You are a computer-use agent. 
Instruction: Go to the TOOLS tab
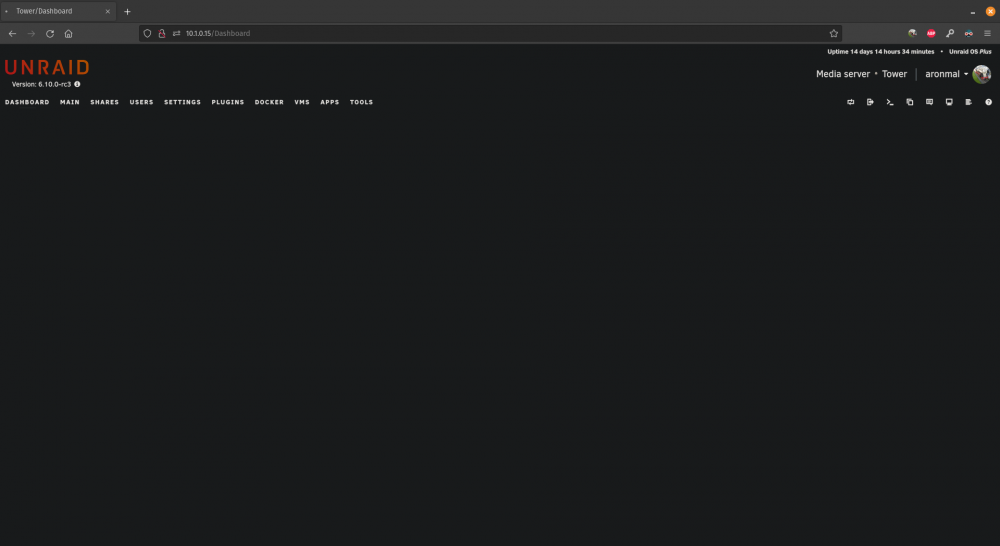pyautogui.click(x=361, y=102)
